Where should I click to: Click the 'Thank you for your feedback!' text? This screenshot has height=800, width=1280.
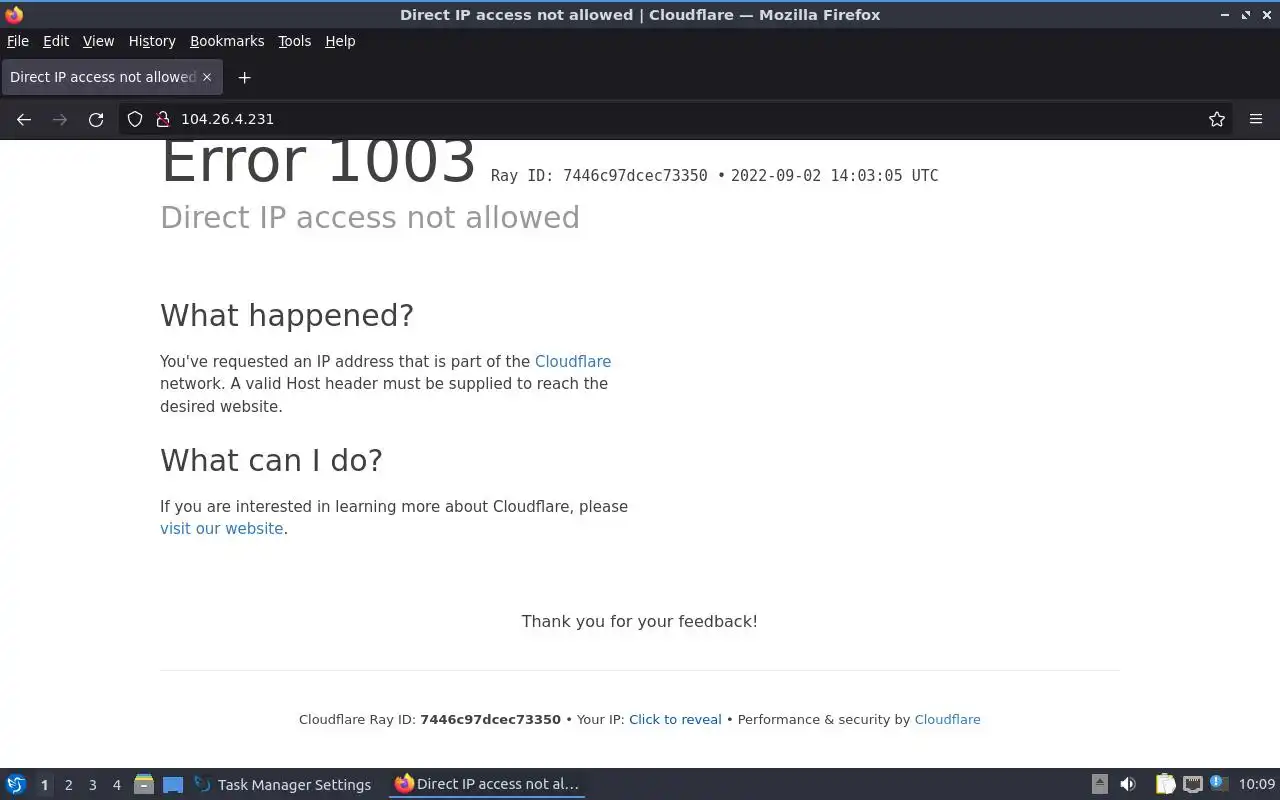click(639, 621)
